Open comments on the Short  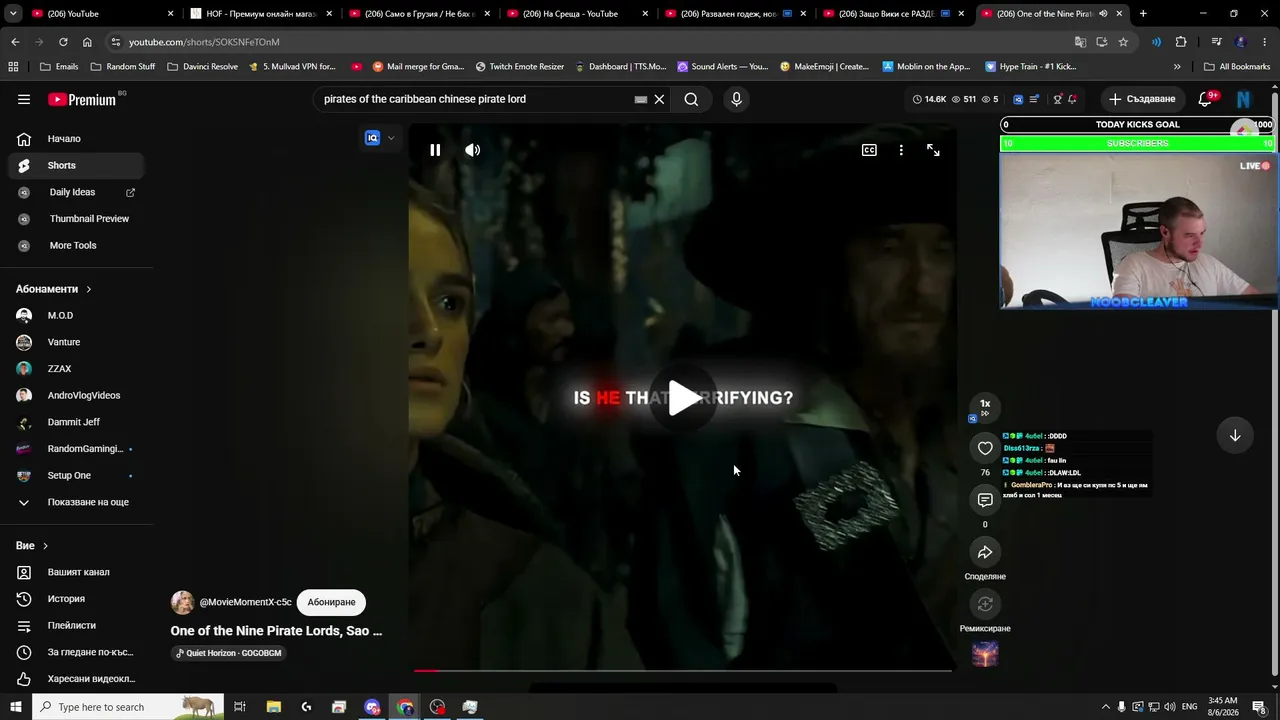click(985, 500)
